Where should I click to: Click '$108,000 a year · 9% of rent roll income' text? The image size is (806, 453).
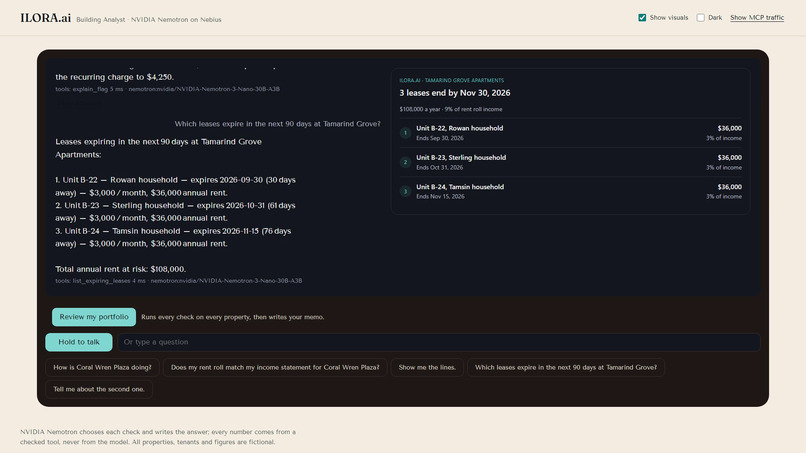(x=451, y=110)
